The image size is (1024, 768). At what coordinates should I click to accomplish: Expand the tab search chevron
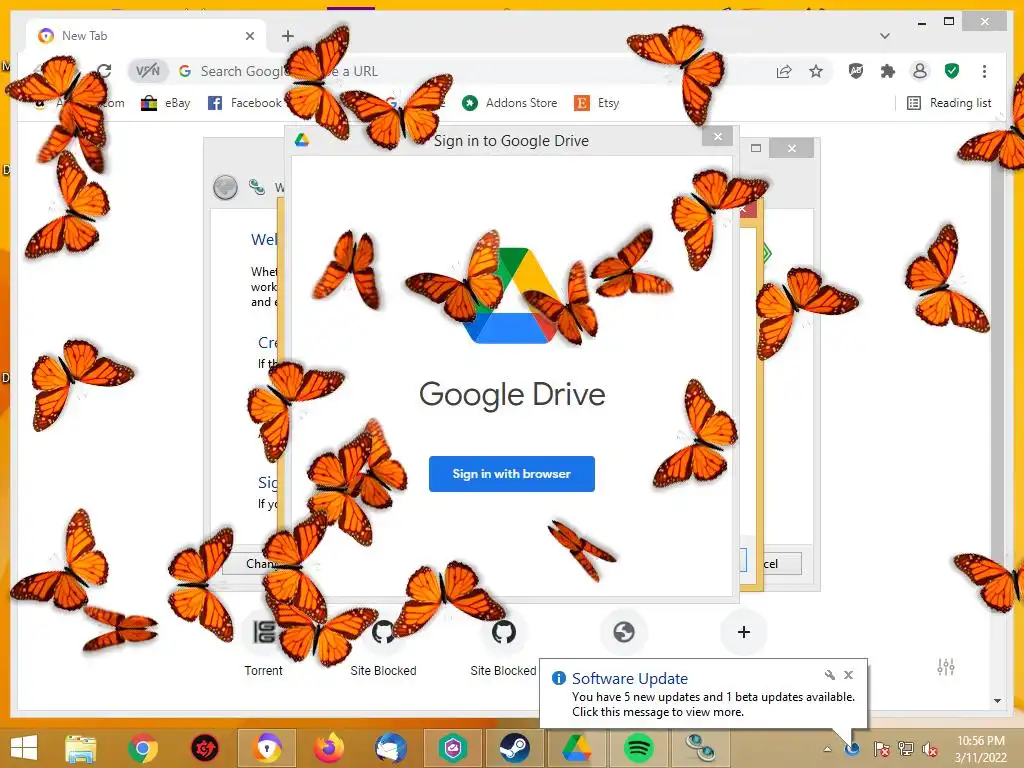[884, 36]
